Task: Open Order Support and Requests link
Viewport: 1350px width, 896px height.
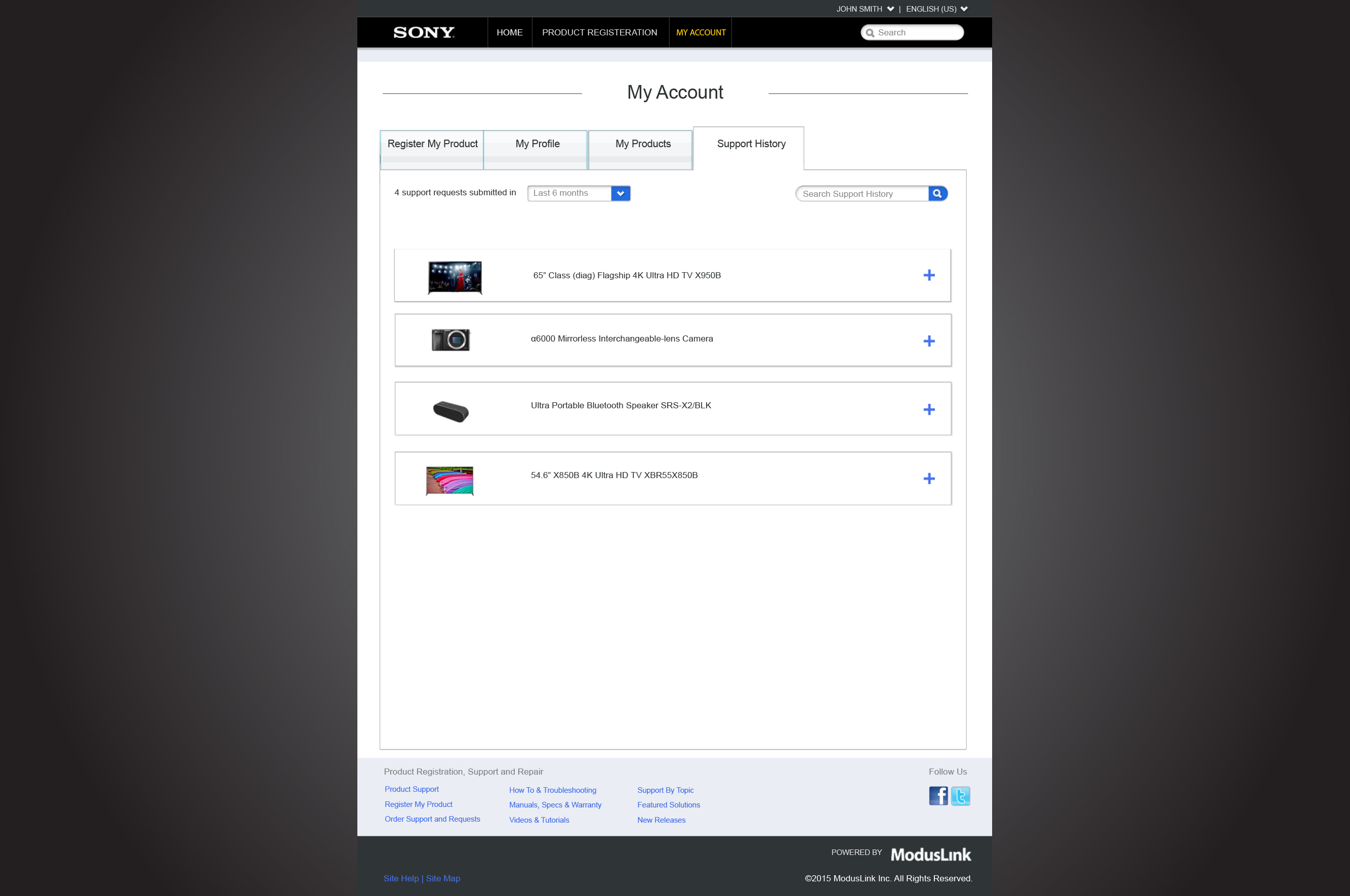Action: pos(432,819)
